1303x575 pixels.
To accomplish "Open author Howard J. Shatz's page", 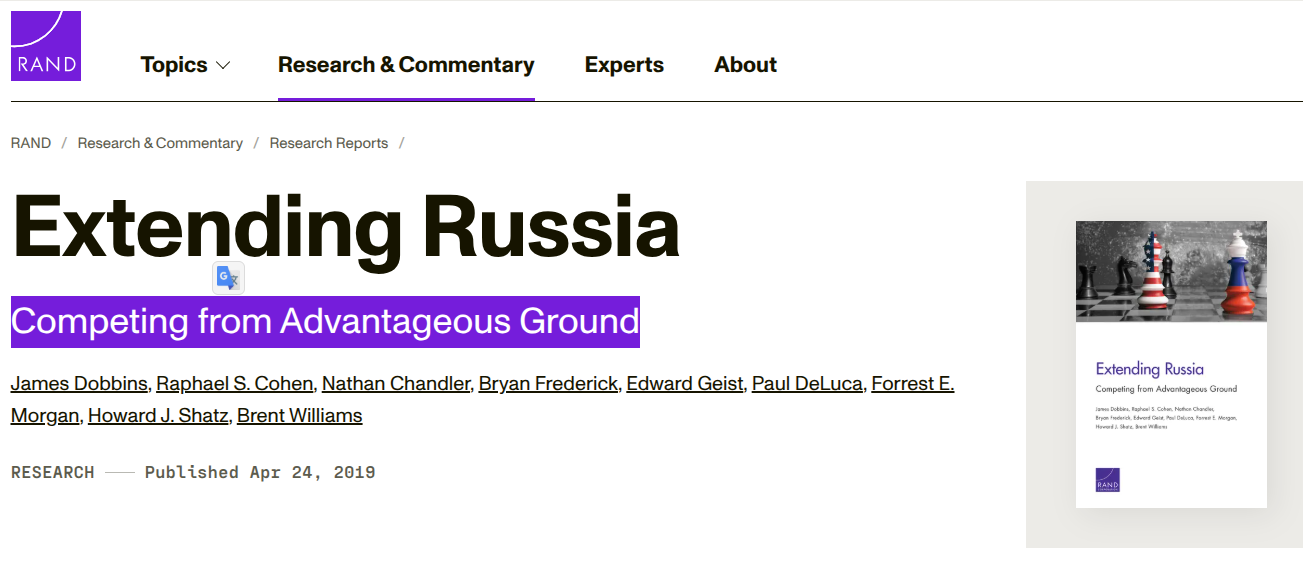I will click(x=158, y=416).
